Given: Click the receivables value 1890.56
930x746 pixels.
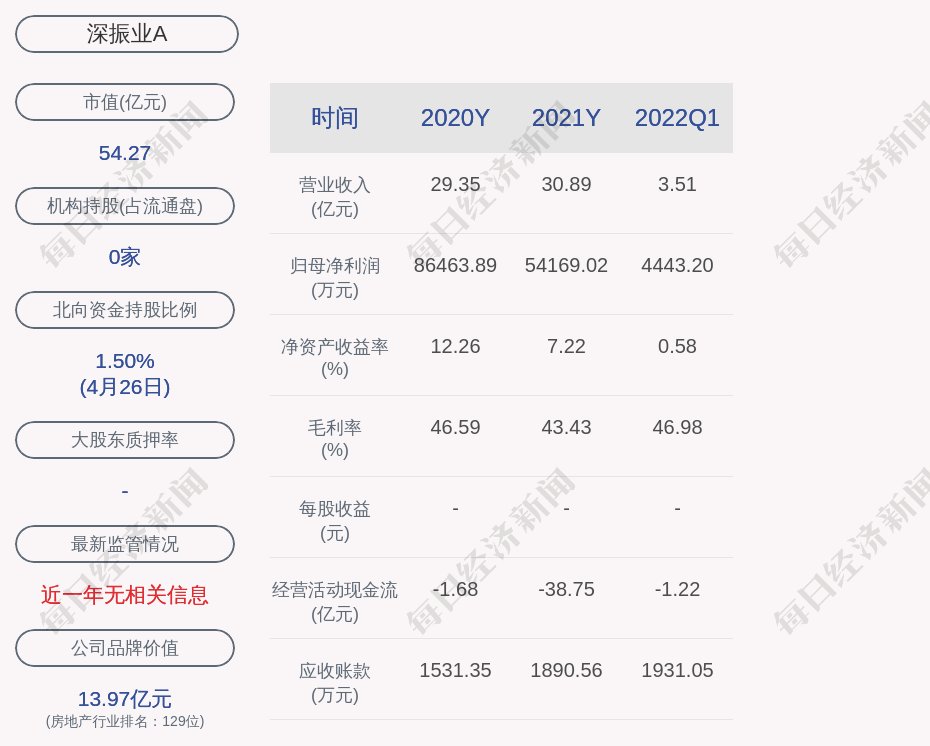Looking at the screenshot, I should [566, 670].
